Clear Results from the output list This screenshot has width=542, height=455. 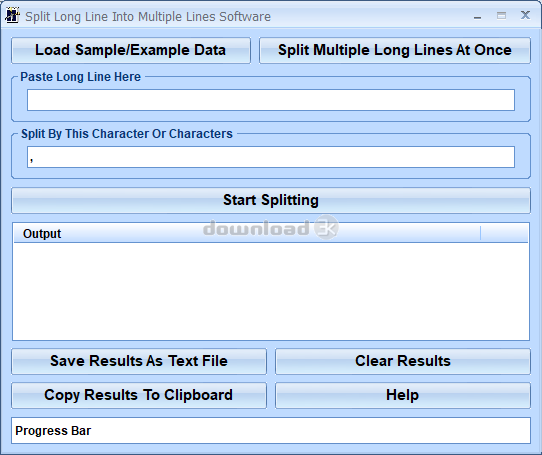403,361
